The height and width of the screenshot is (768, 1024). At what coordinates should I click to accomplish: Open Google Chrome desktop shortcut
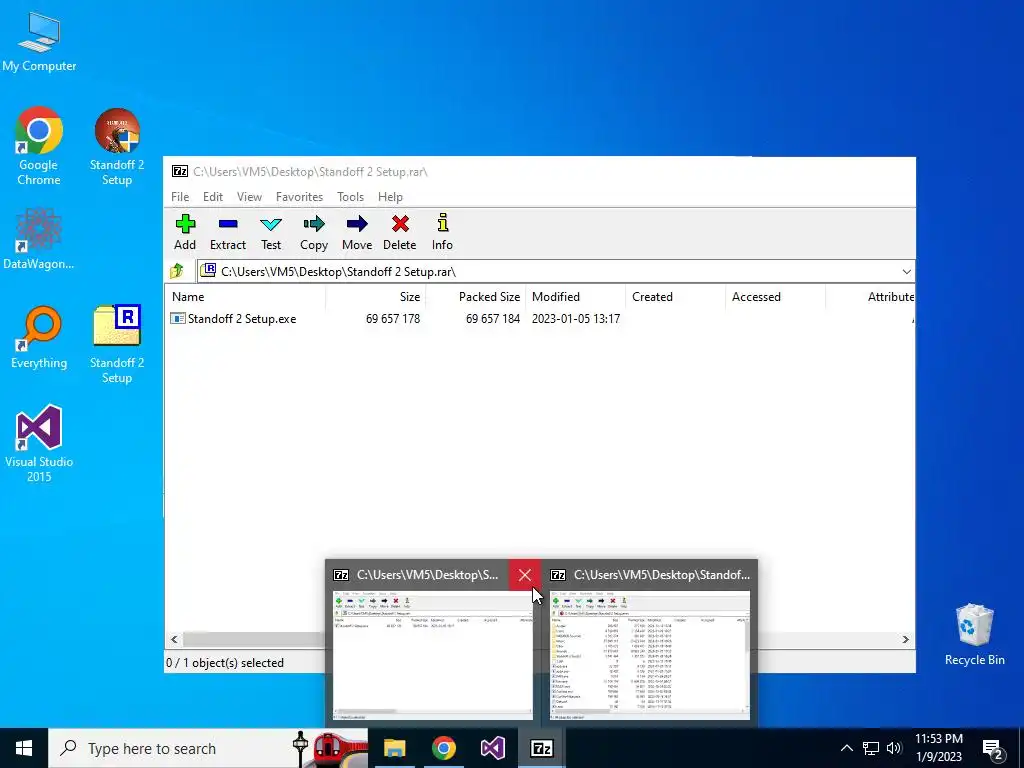coord(39,147)
